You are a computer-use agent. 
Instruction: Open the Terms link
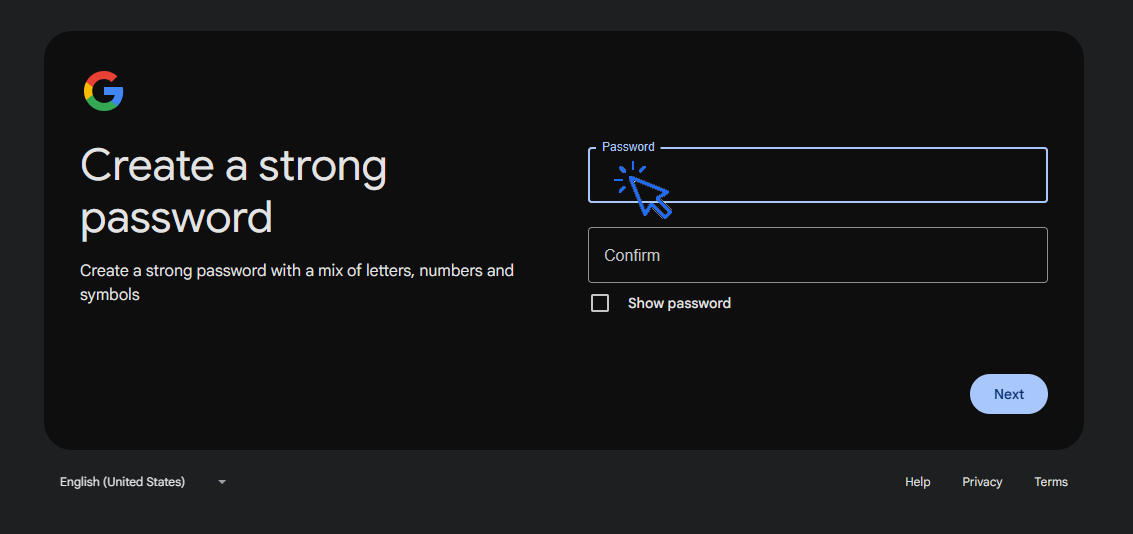tap(1050, 482)
